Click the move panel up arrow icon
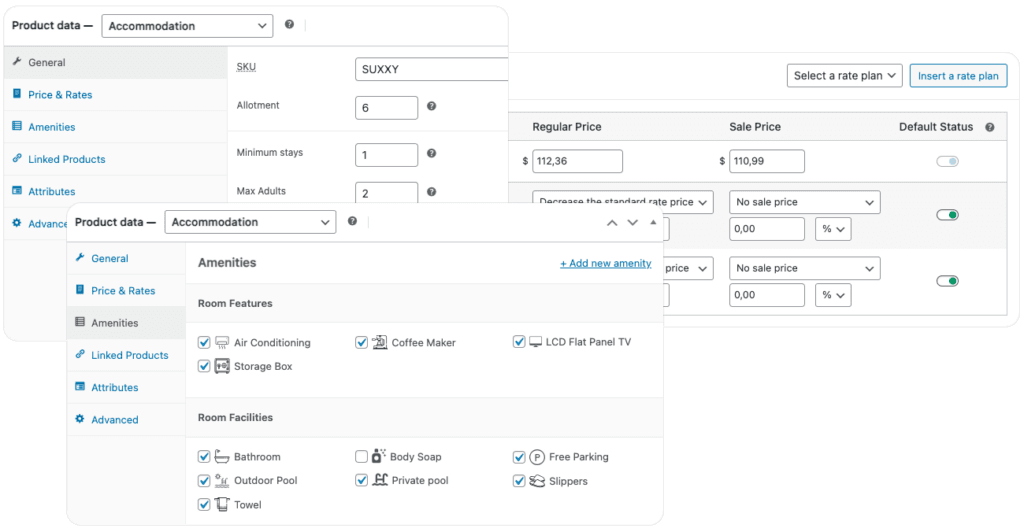1024x532 pixels. click(612, 222)
